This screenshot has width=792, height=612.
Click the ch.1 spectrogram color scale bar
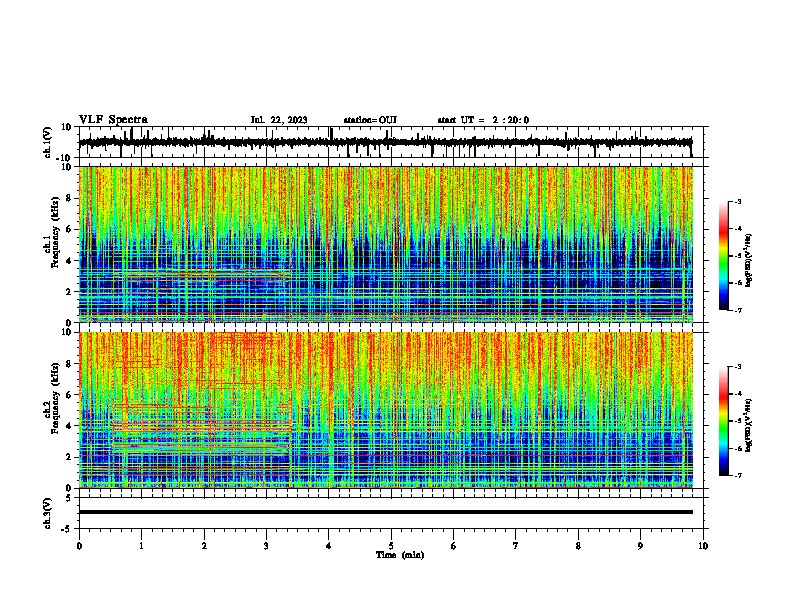[x=724, y=256]
